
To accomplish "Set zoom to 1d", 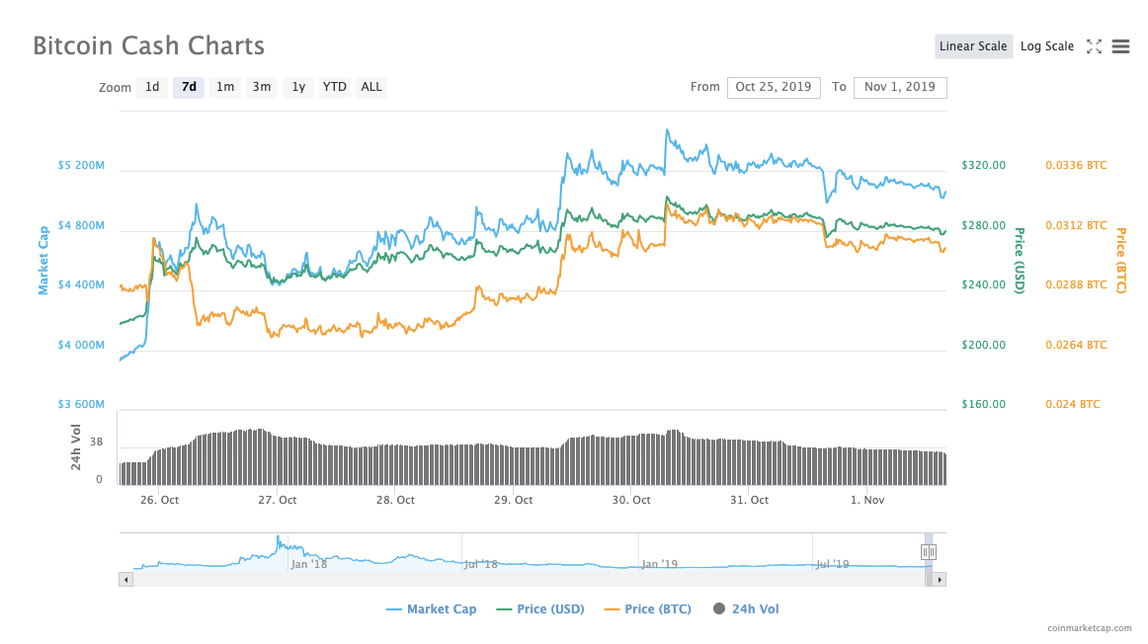I will (x=152, y=87).
